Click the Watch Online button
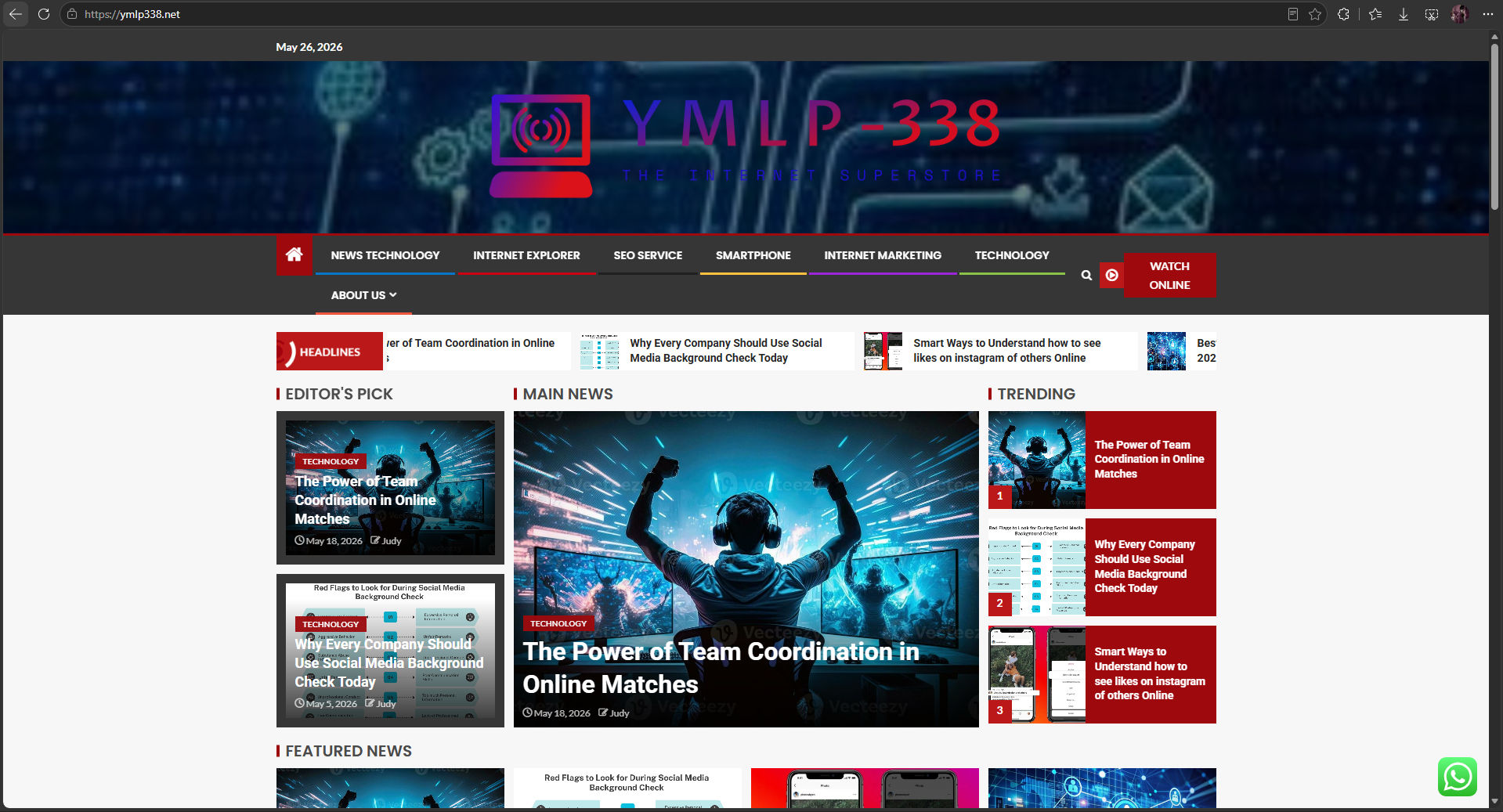This screenshot has height=812, width=1503. click(1169, 275)
